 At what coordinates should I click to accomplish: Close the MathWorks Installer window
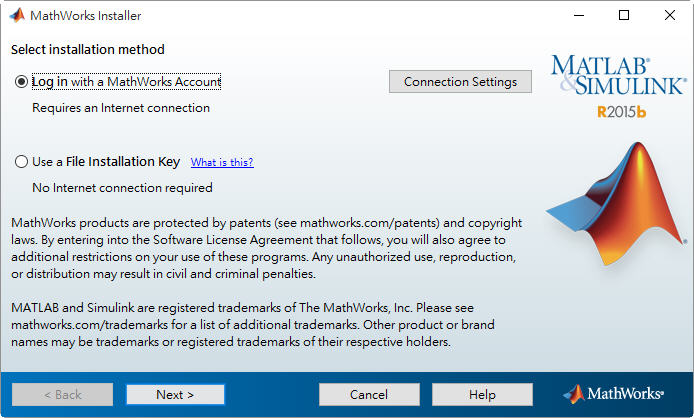pyautogui.click(x=670, y=15)
